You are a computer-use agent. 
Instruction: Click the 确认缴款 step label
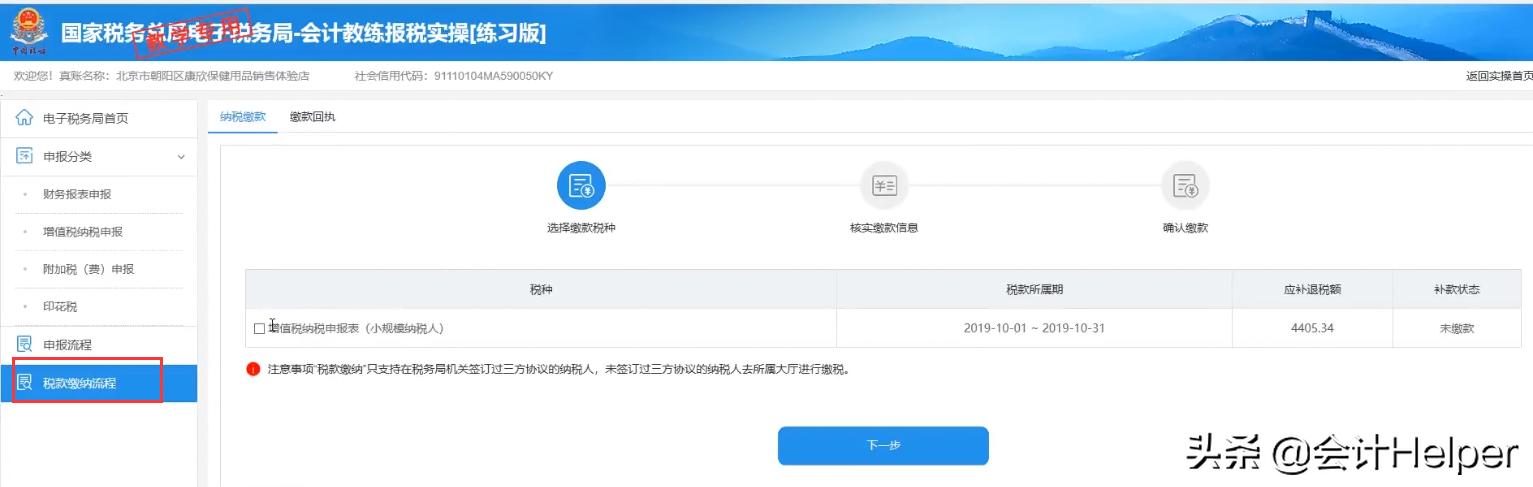[x=1185, y=228]
